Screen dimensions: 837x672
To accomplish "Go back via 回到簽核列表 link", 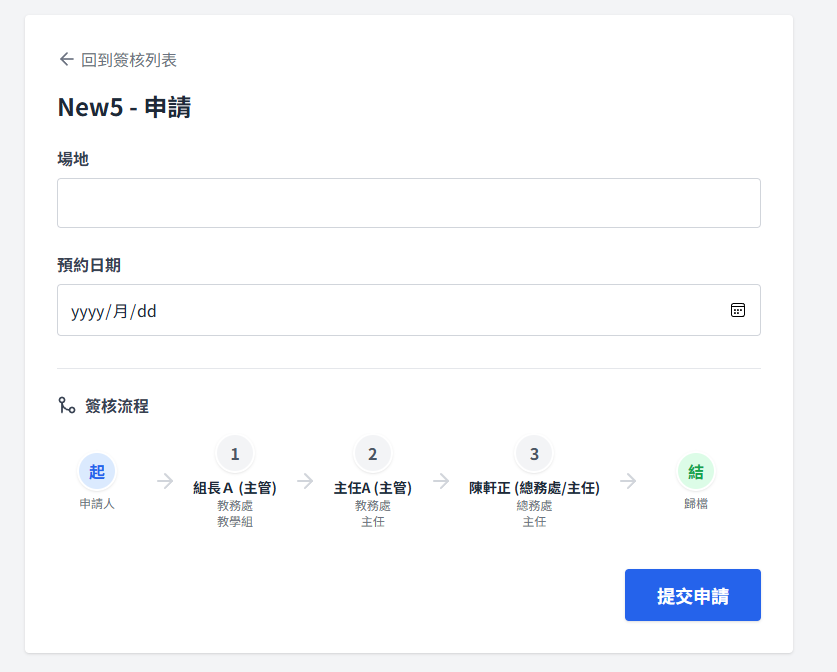I will click(x=128, y=60).
